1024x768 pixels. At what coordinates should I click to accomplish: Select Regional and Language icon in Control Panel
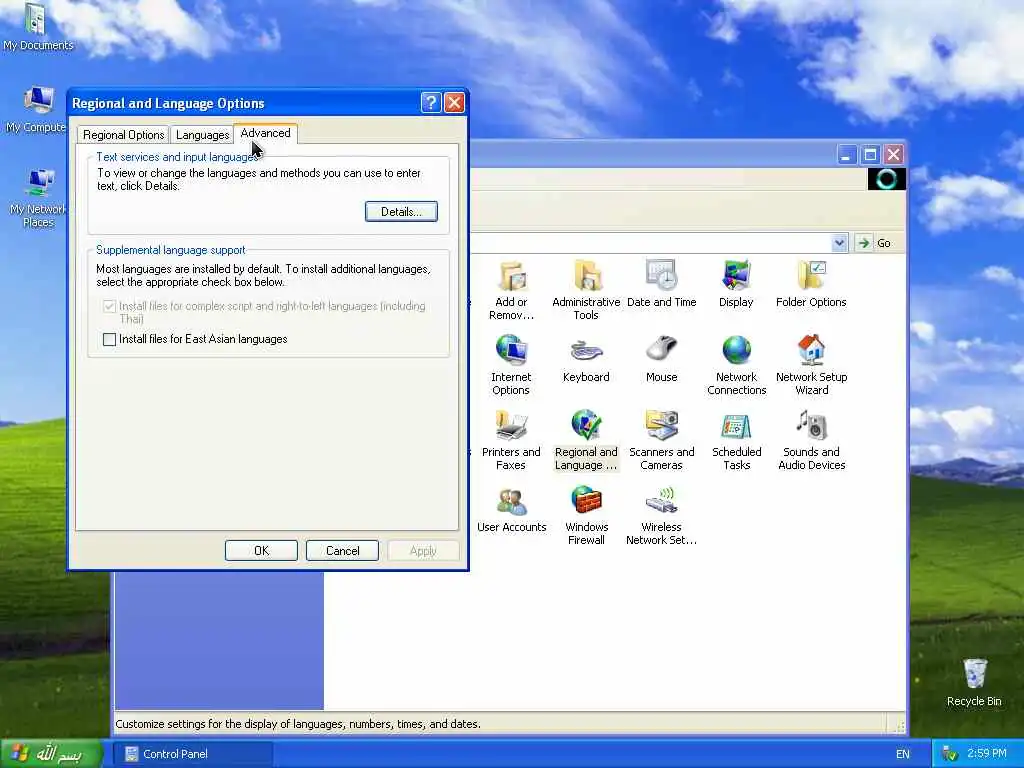[586, 426]
